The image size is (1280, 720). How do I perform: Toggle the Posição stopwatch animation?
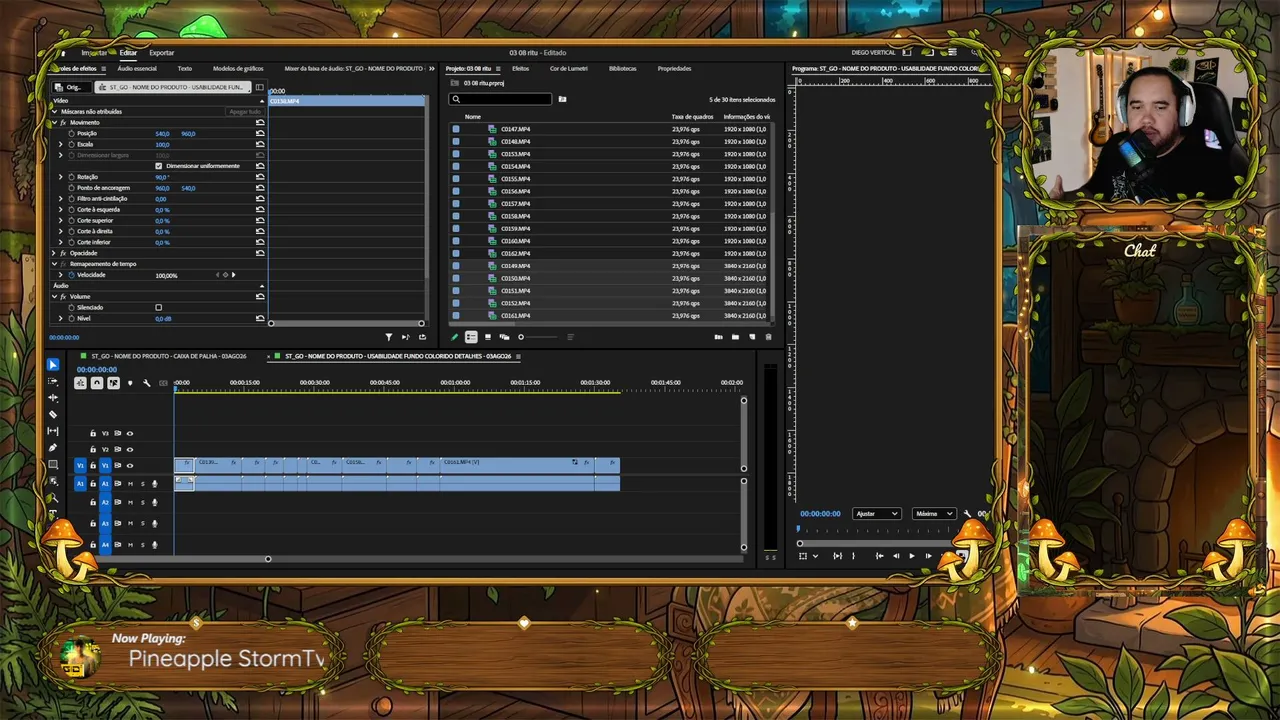[x=71, y=133]
